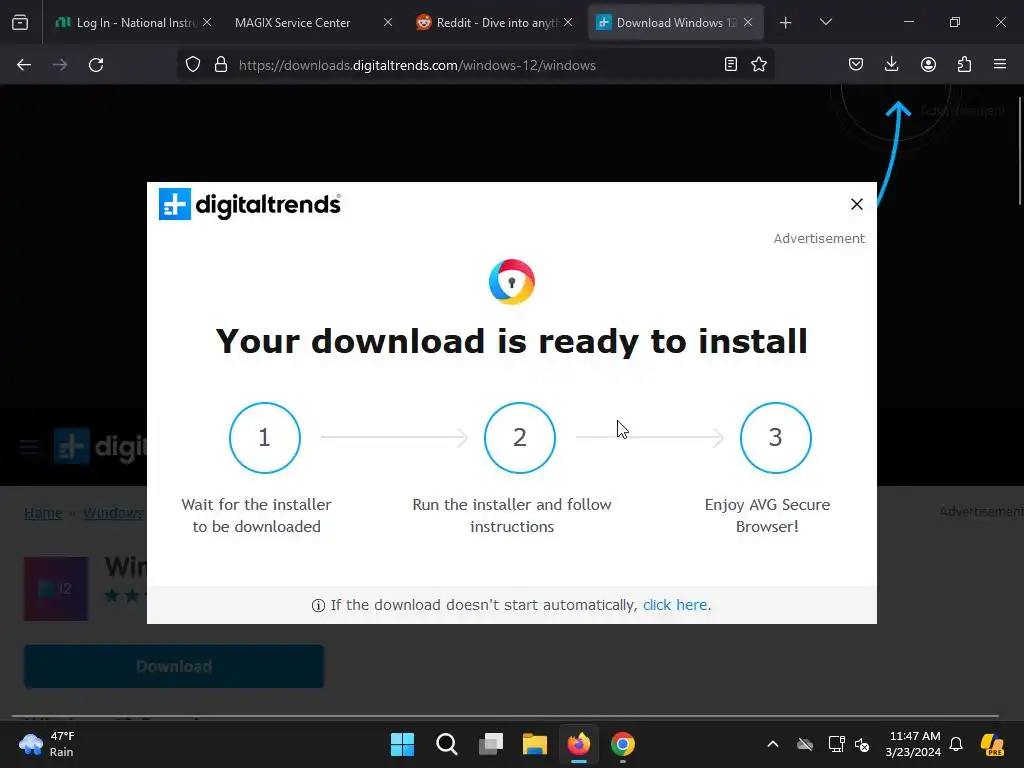
Task: Select the Download Windows 12 tab
Action: (676, 23)
